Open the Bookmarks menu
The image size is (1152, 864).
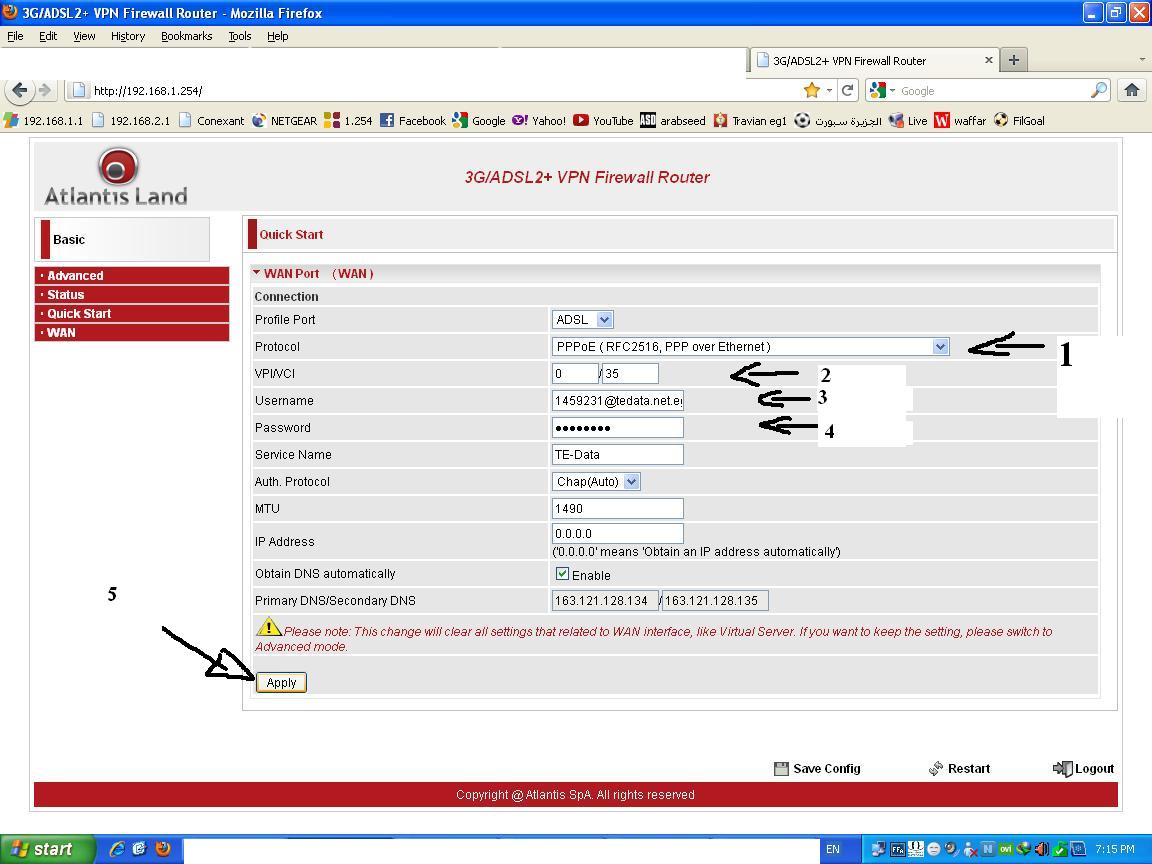click(x=187, y=36)
